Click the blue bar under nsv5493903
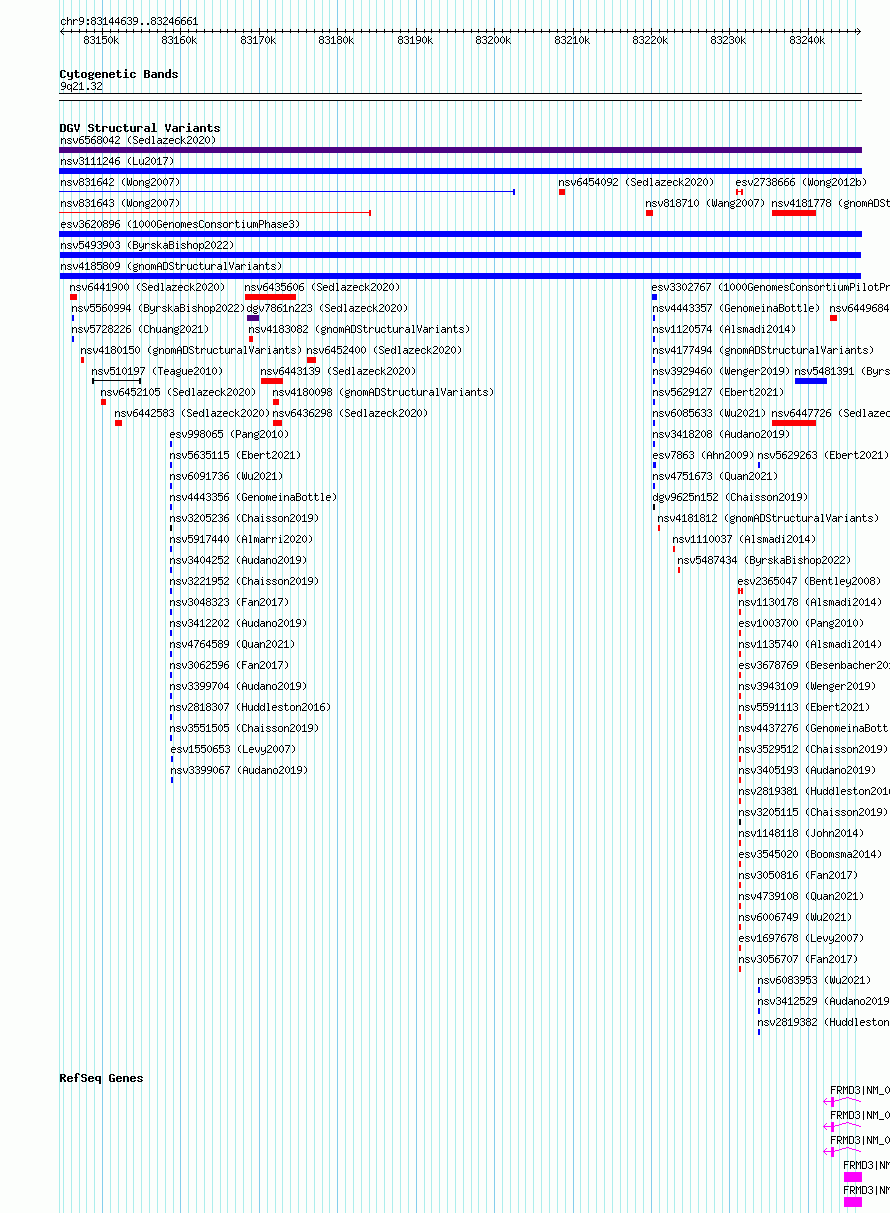Image resolution: width=890 pixels, height=1213 pixels. click(x=460, y=255)
